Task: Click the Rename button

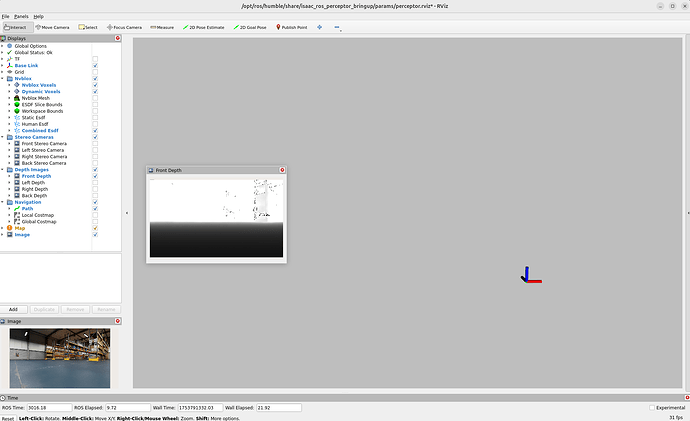Action: coord(106,309)
